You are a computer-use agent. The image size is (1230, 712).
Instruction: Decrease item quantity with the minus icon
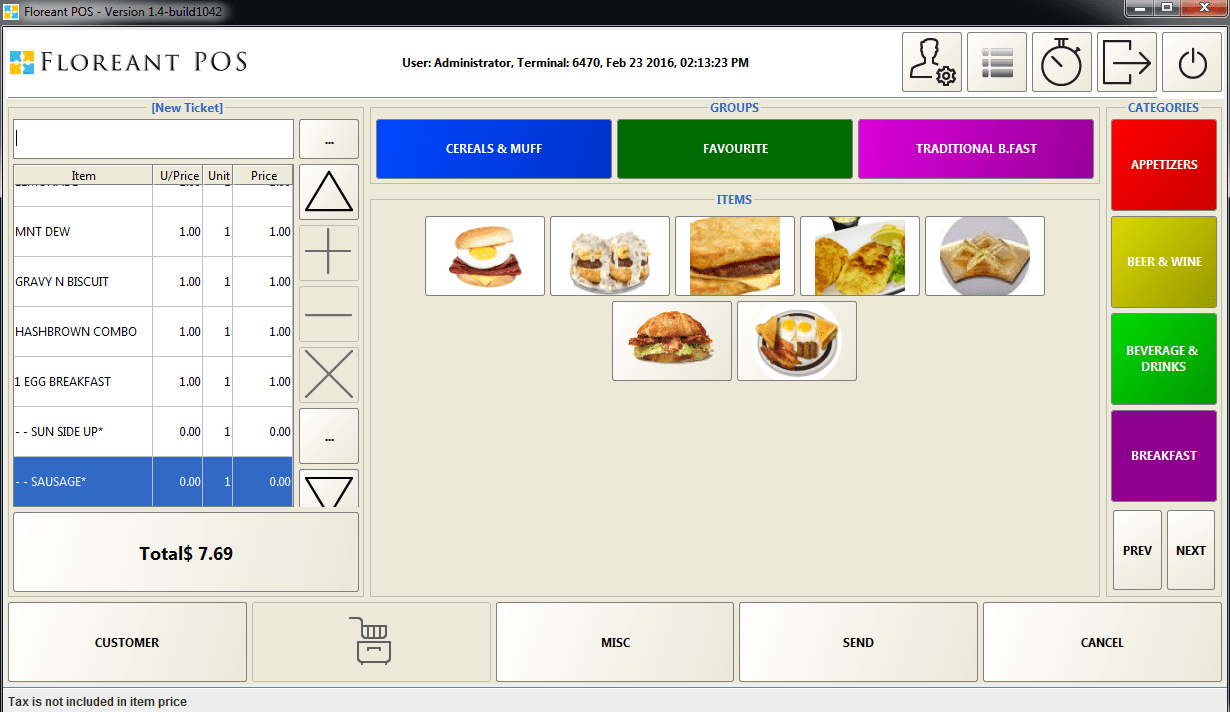(328, 314)
